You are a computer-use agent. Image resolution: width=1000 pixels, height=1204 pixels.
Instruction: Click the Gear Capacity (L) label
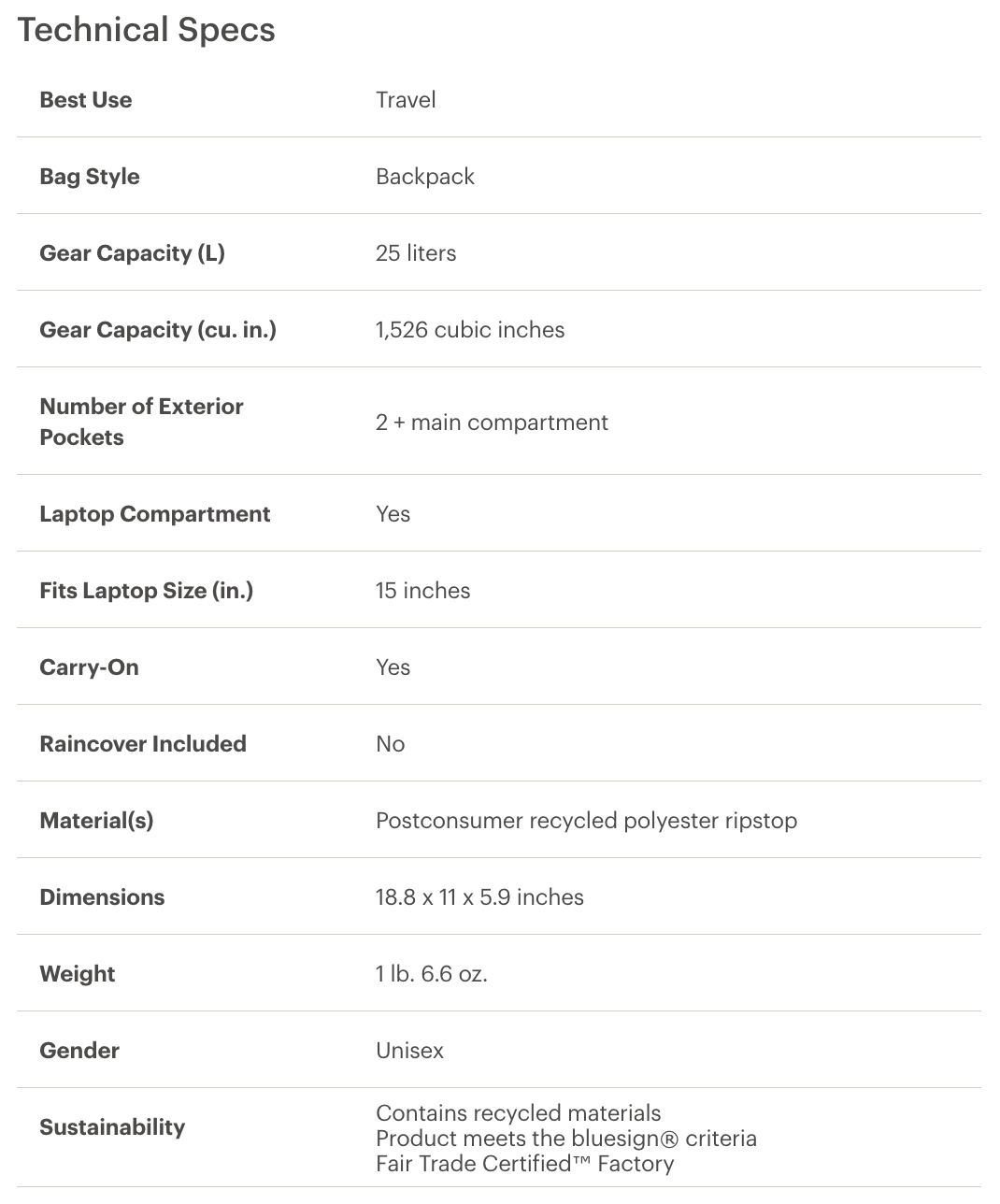click(x=132, y=253)
